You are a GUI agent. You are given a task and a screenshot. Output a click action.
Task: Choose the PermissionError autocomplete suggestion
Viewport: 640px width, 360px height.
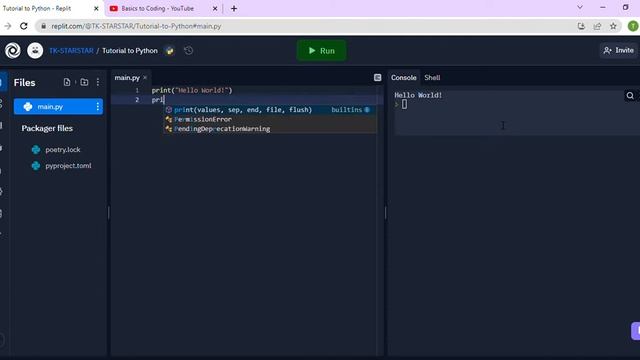pyautogui.click(x=271, y=119)
